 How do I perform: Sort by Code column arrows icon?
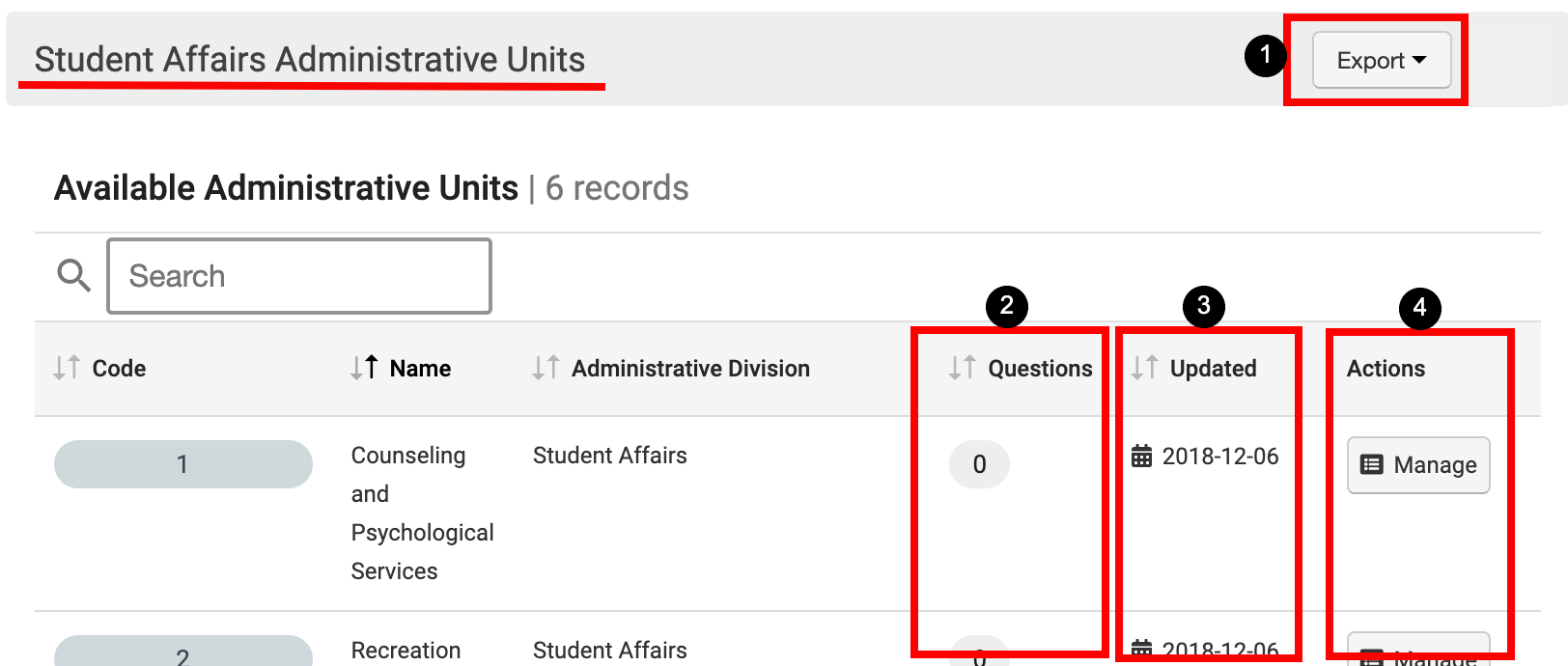pyautogui.click(x=67, y=368)
